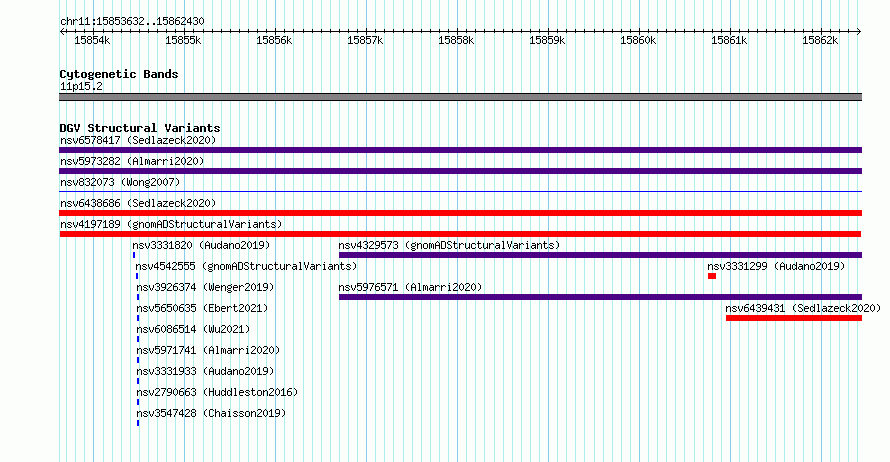Open nsv2790663 (Huddleston2016) label
Viewport: 890px width, 462px height.
pos(217,392)
